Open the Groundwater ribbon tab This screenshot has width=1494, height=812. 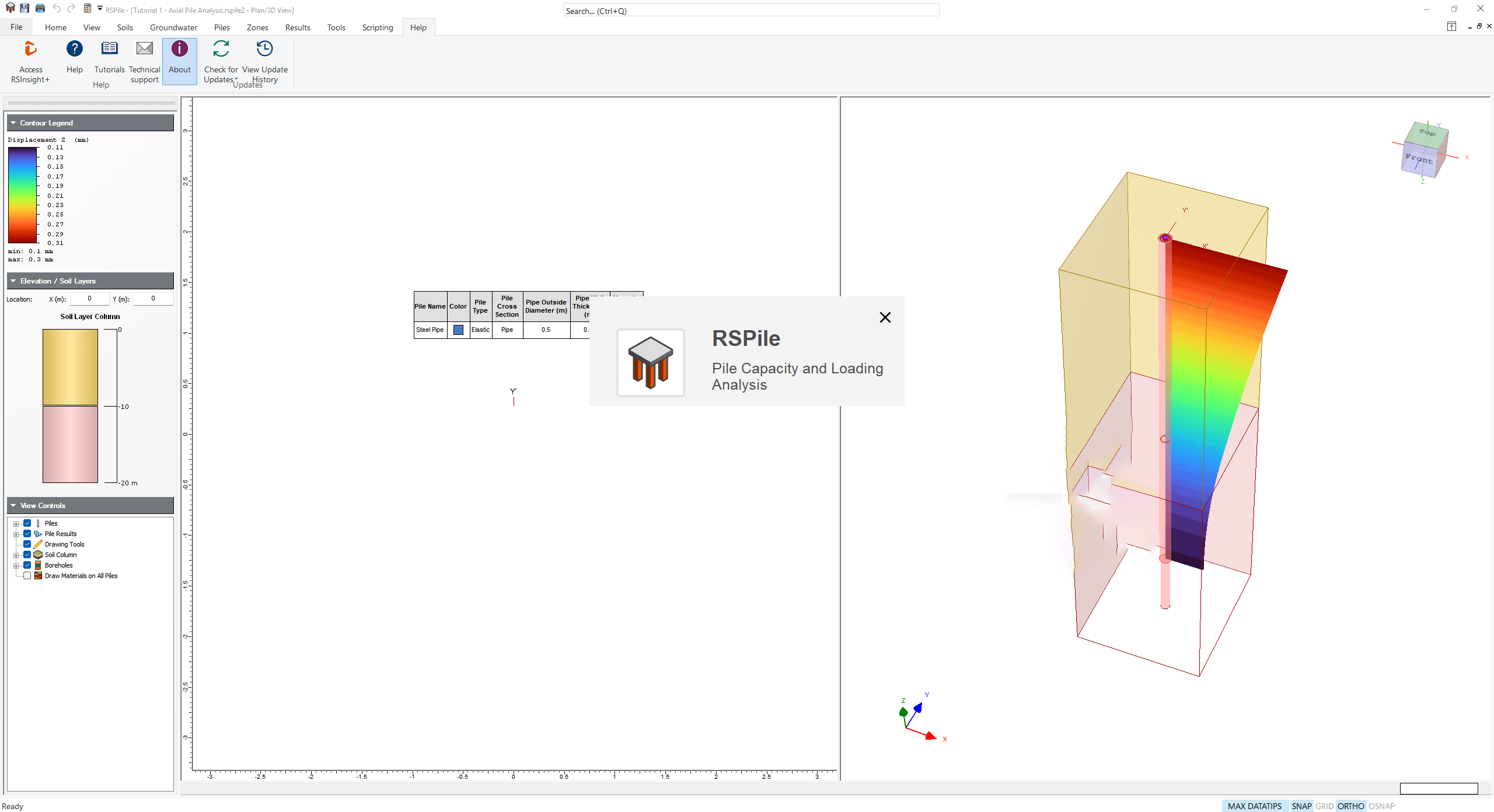(173, 27)
